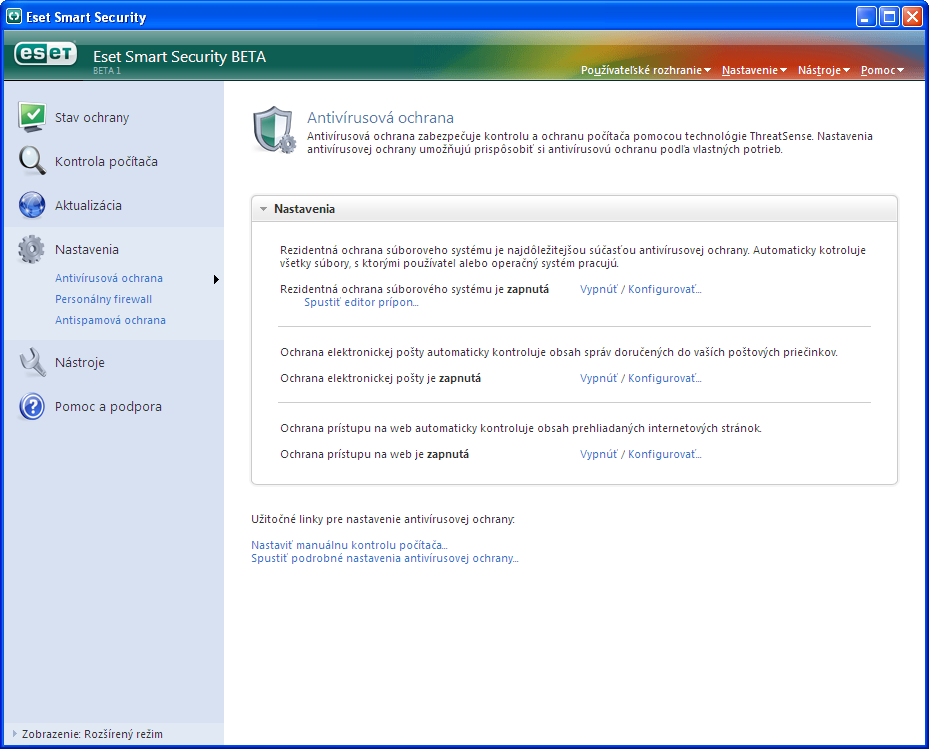Viewport: 929px width, 749px height.
Task: Click the text Rezidentná ochrana súborového systému je zapnutá
Action: [415, 289]
